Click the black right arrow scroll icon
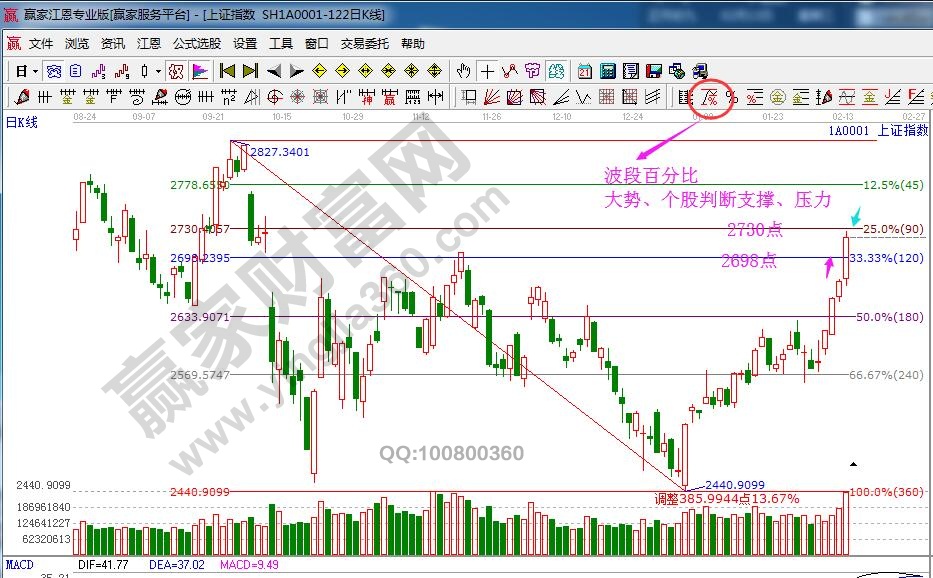 (x=297, y=71)
